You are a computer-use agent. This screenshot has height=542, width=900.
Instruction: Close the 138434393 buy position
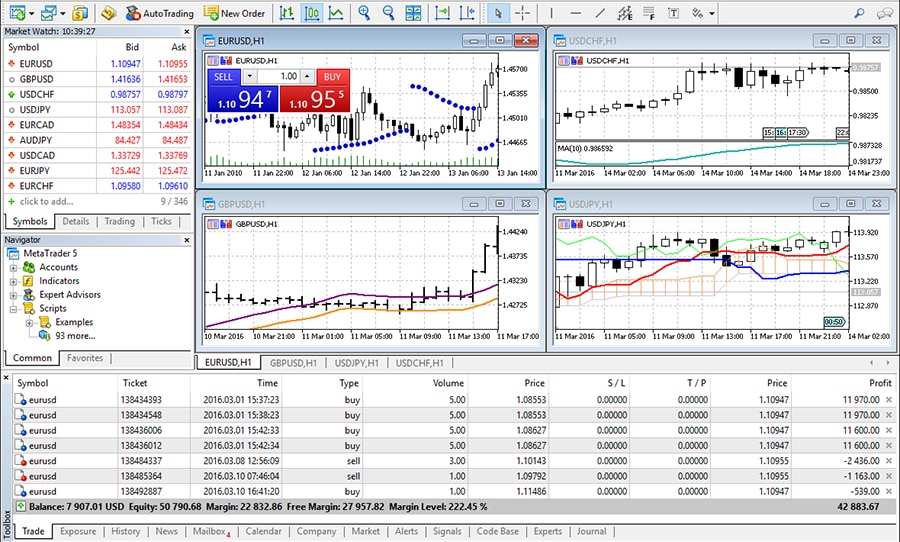889,400
